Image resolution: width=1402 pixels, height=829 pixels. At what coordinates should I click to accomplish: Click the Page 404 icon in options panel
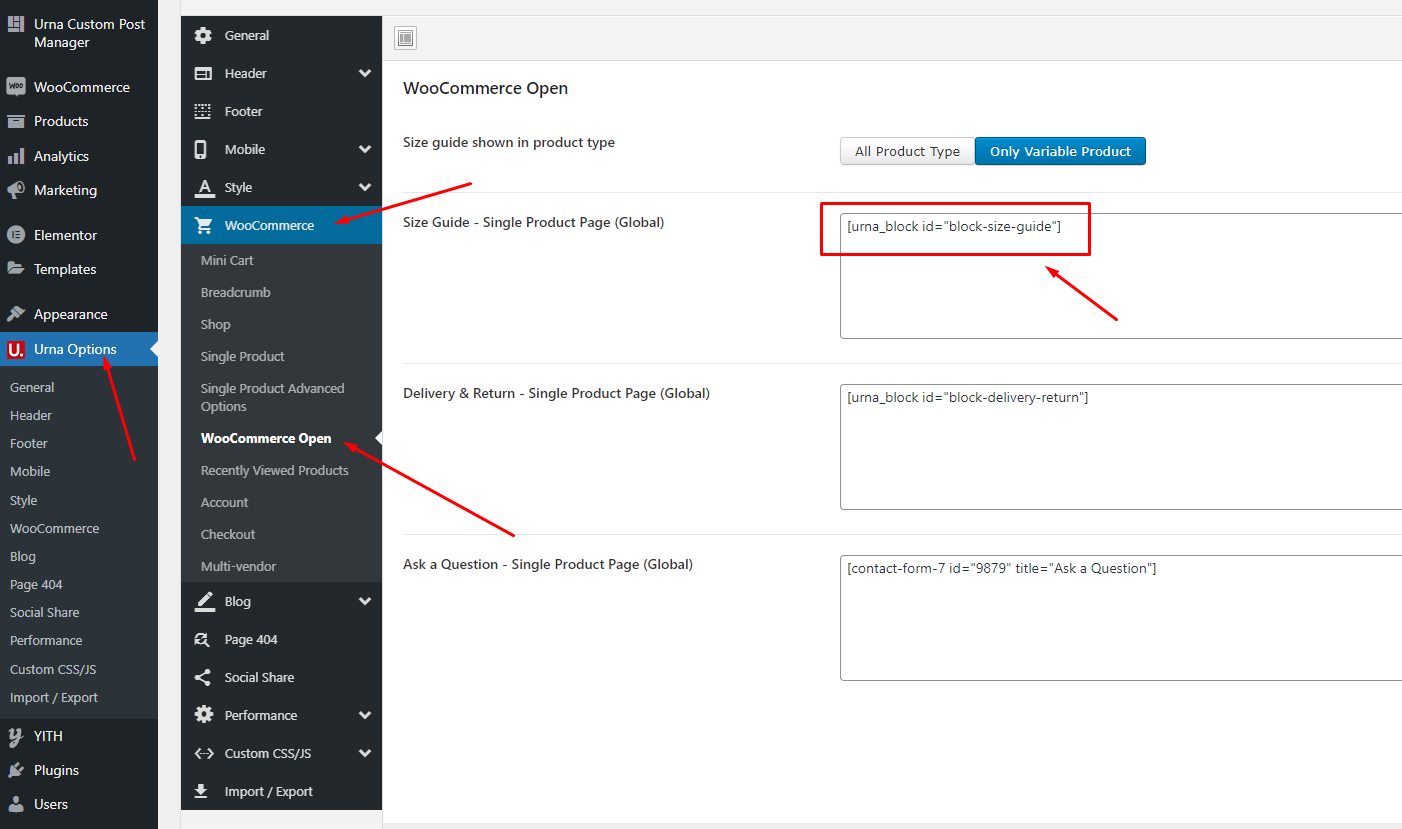(203, 639)
